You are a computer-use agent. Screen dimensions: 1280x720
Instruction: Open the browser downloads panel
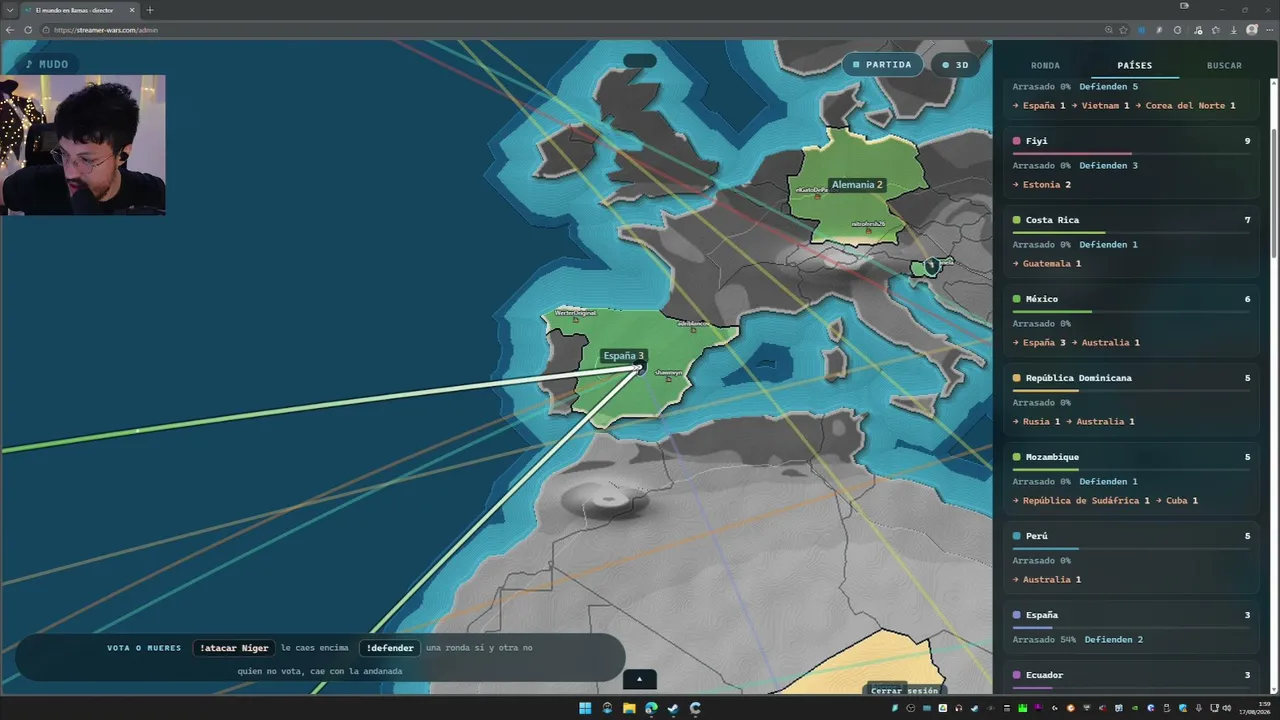[x=1233, y=30]
